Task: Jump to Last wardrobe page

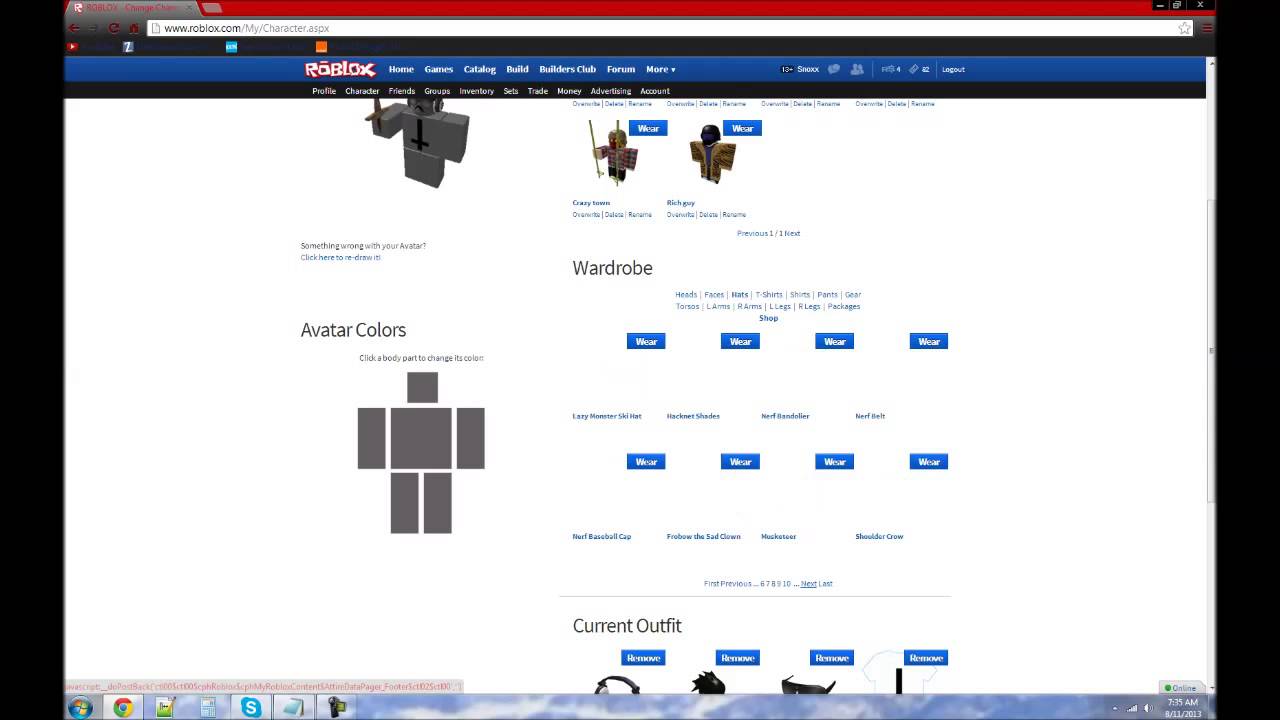Action: pyautogui.click(x=826, y=583)
